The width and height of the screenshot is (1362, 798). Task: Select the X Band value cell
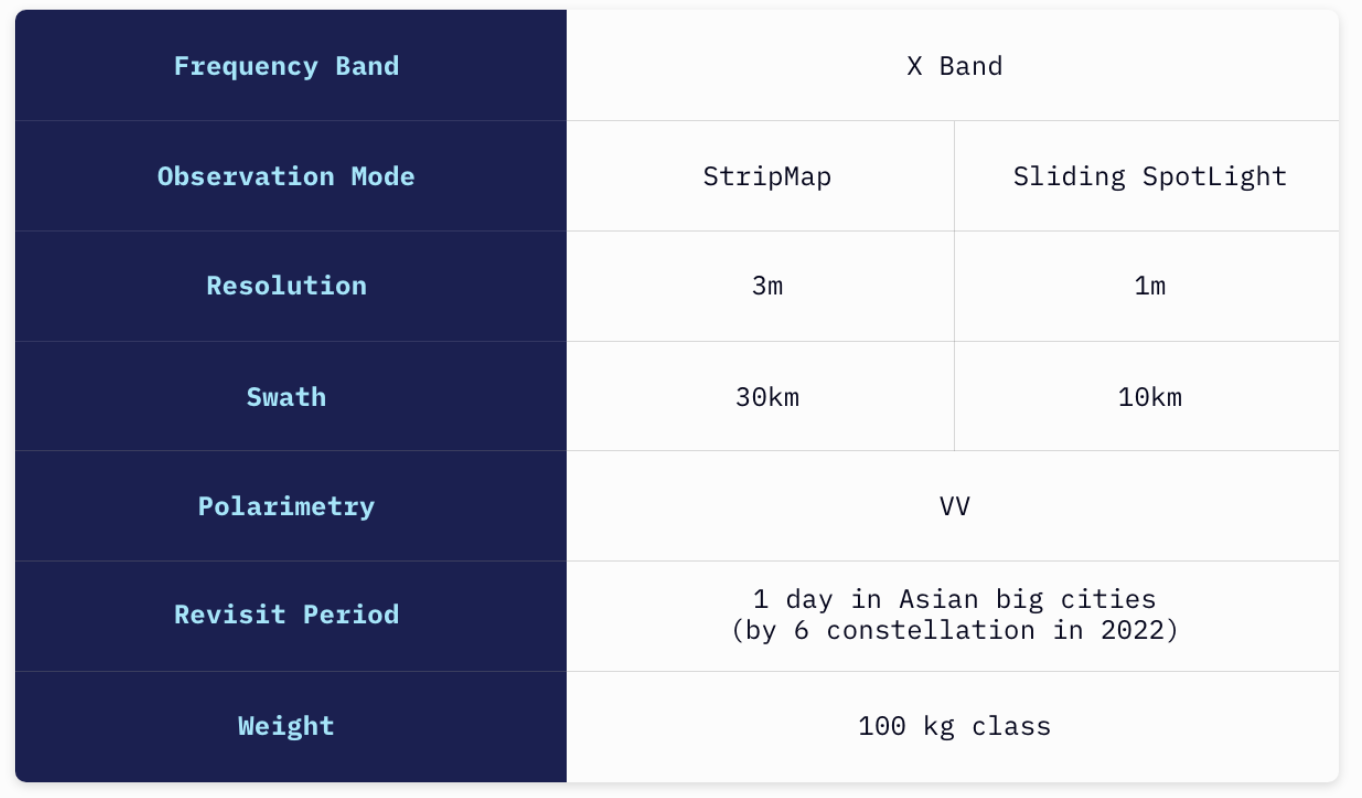coord(953,66)
